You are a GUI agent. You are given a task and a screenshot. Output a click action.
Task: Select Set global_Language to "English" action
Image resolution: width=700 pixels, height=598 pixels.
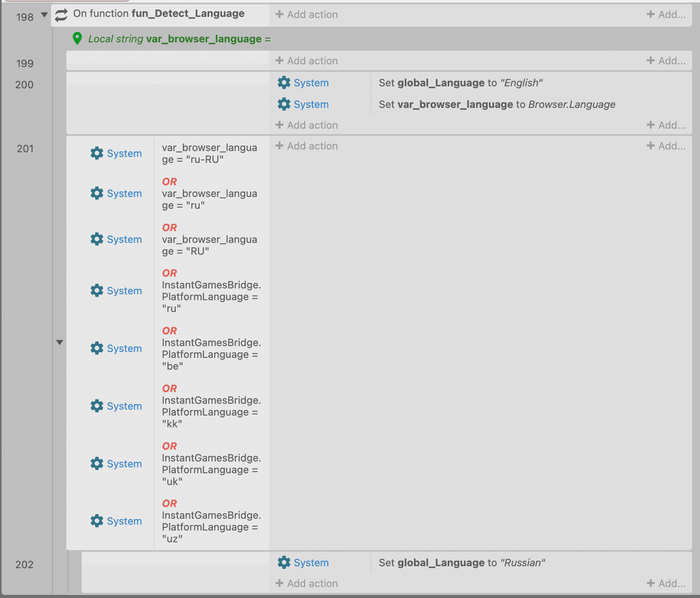[461, 83]
